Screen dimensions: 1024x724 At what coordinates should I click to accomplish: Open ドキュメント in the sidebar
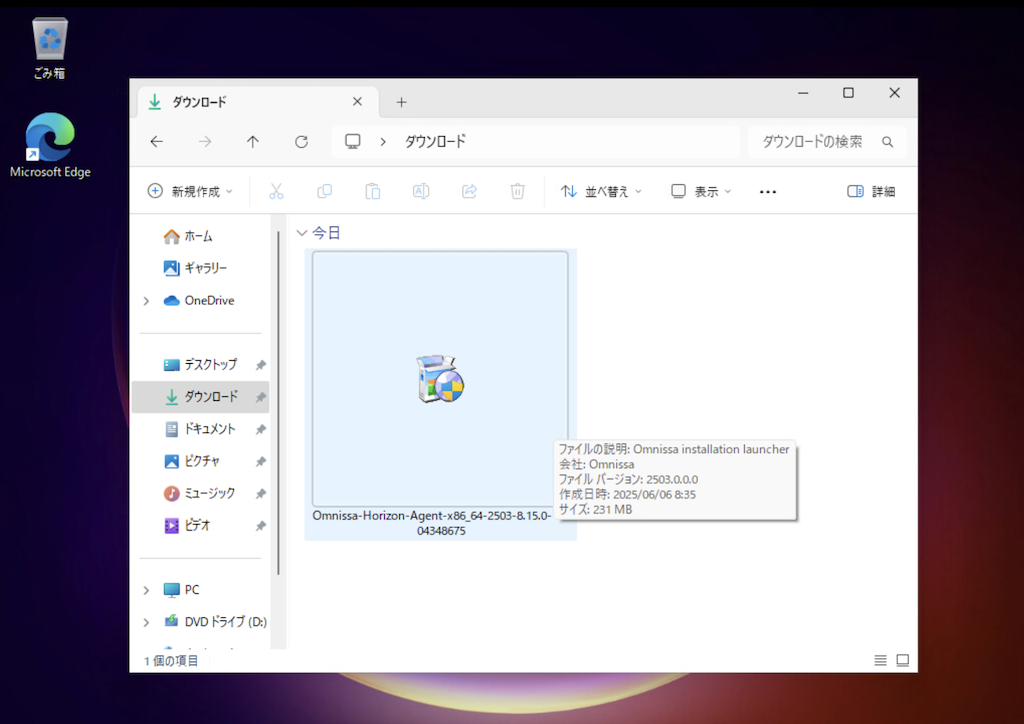200,429
